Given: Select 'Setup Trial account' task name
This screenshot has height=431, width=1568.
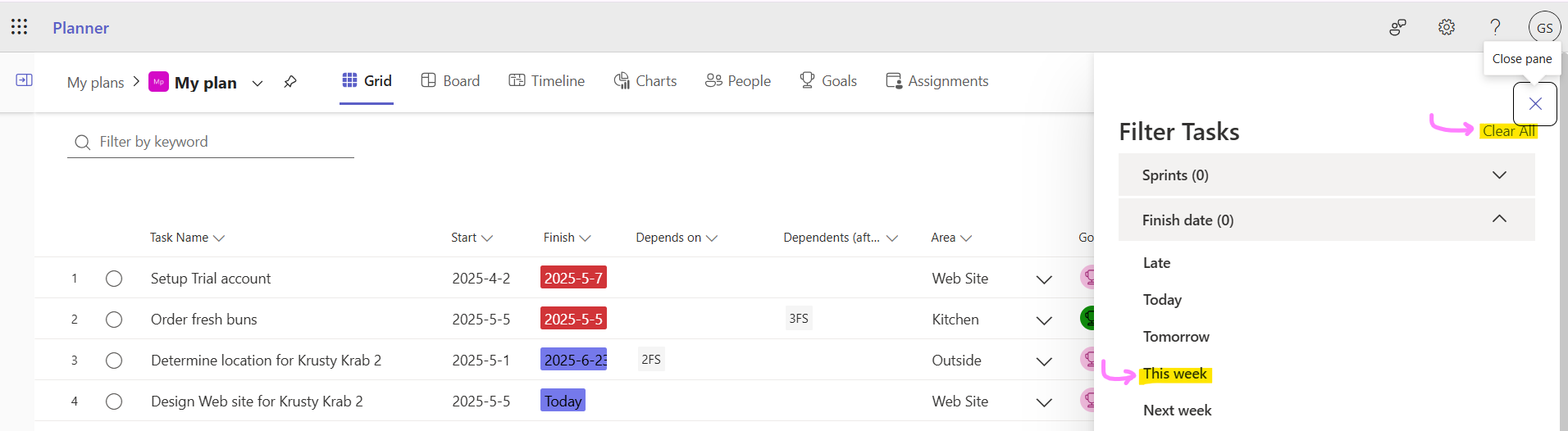Looking at the screenshot, I should coord(211,279).
